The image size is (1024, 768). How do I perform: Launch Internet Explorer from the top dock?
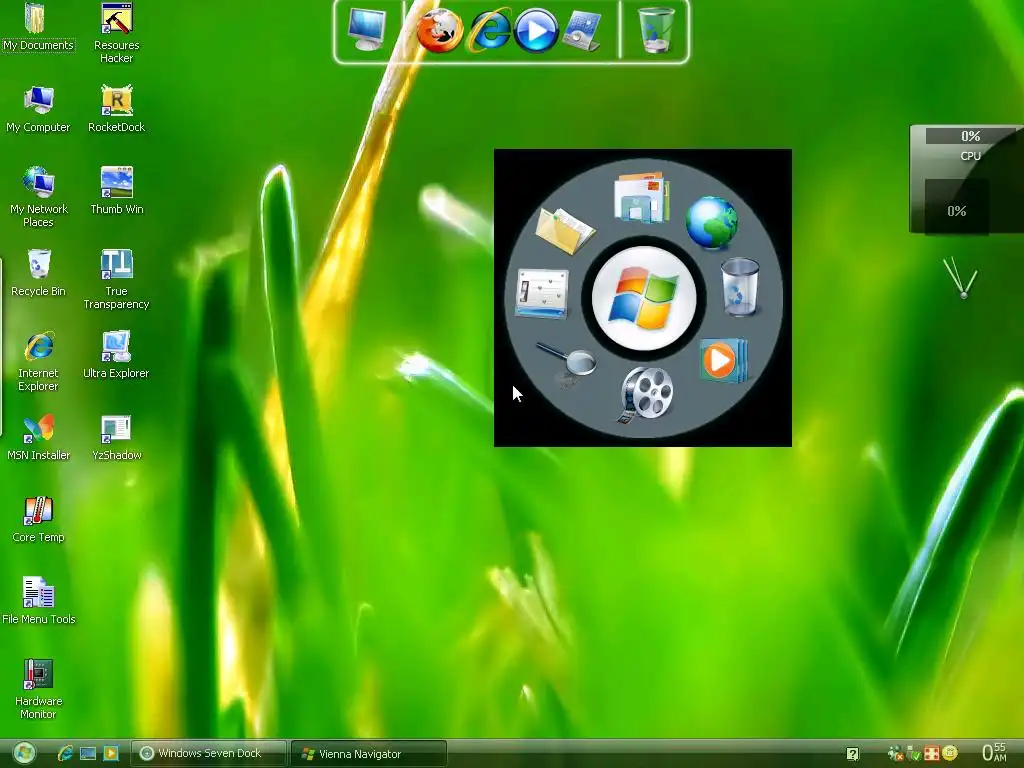(x=488, y=30)
